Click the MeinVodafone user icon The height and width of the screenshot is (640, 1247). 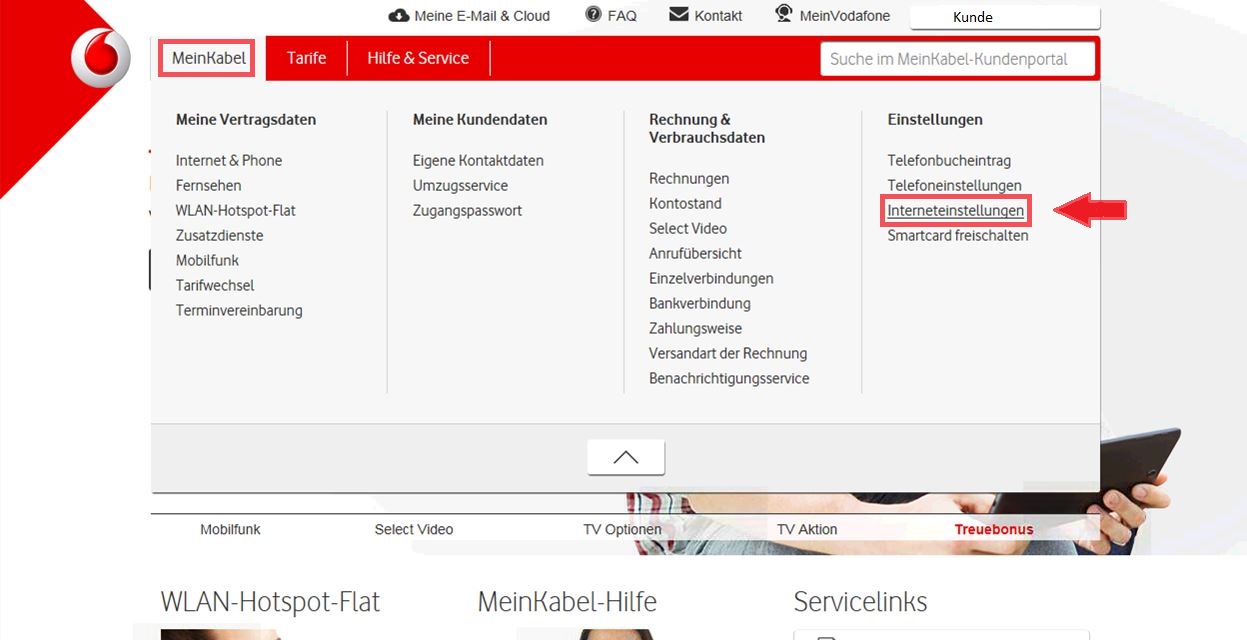pyautogui.click(x=784, y=14)
